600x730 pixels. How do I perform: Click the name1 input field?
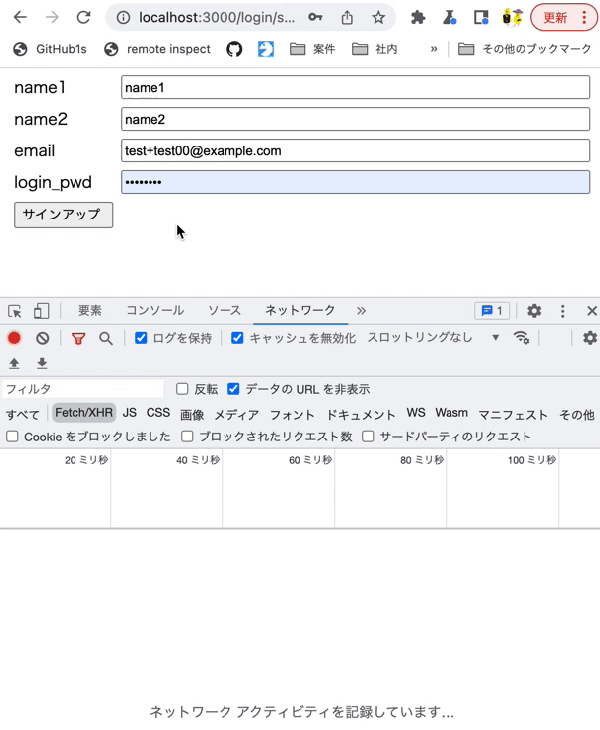[x=356, y=88]
